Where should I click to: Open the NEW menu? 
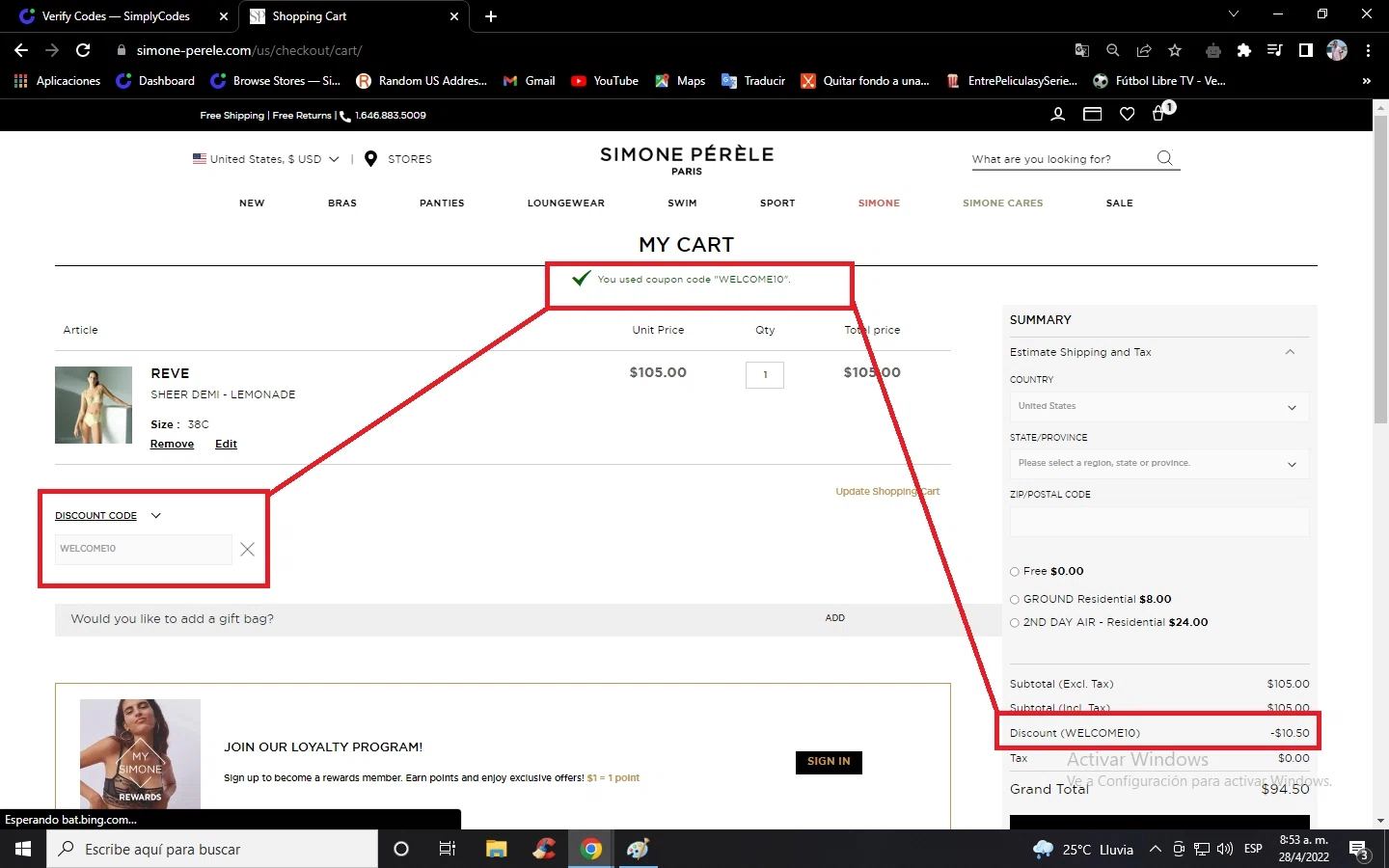(252, 203)
